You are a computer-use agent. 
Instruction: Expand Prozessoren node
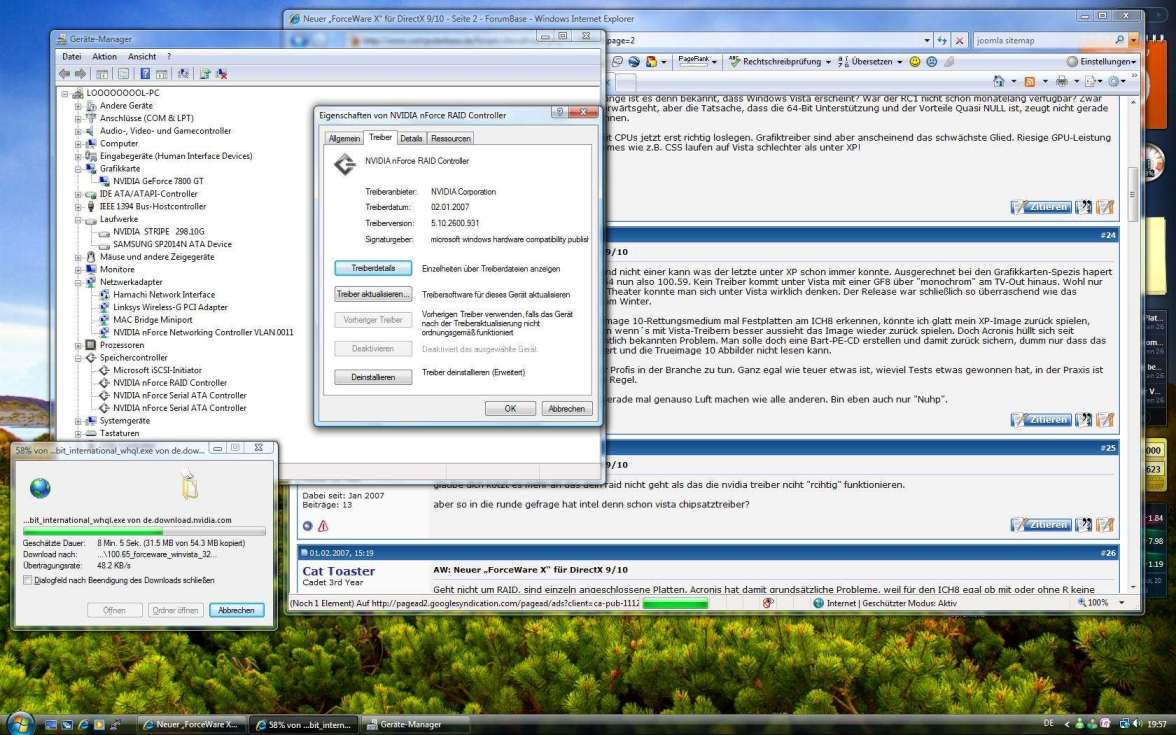pos(78,345)
